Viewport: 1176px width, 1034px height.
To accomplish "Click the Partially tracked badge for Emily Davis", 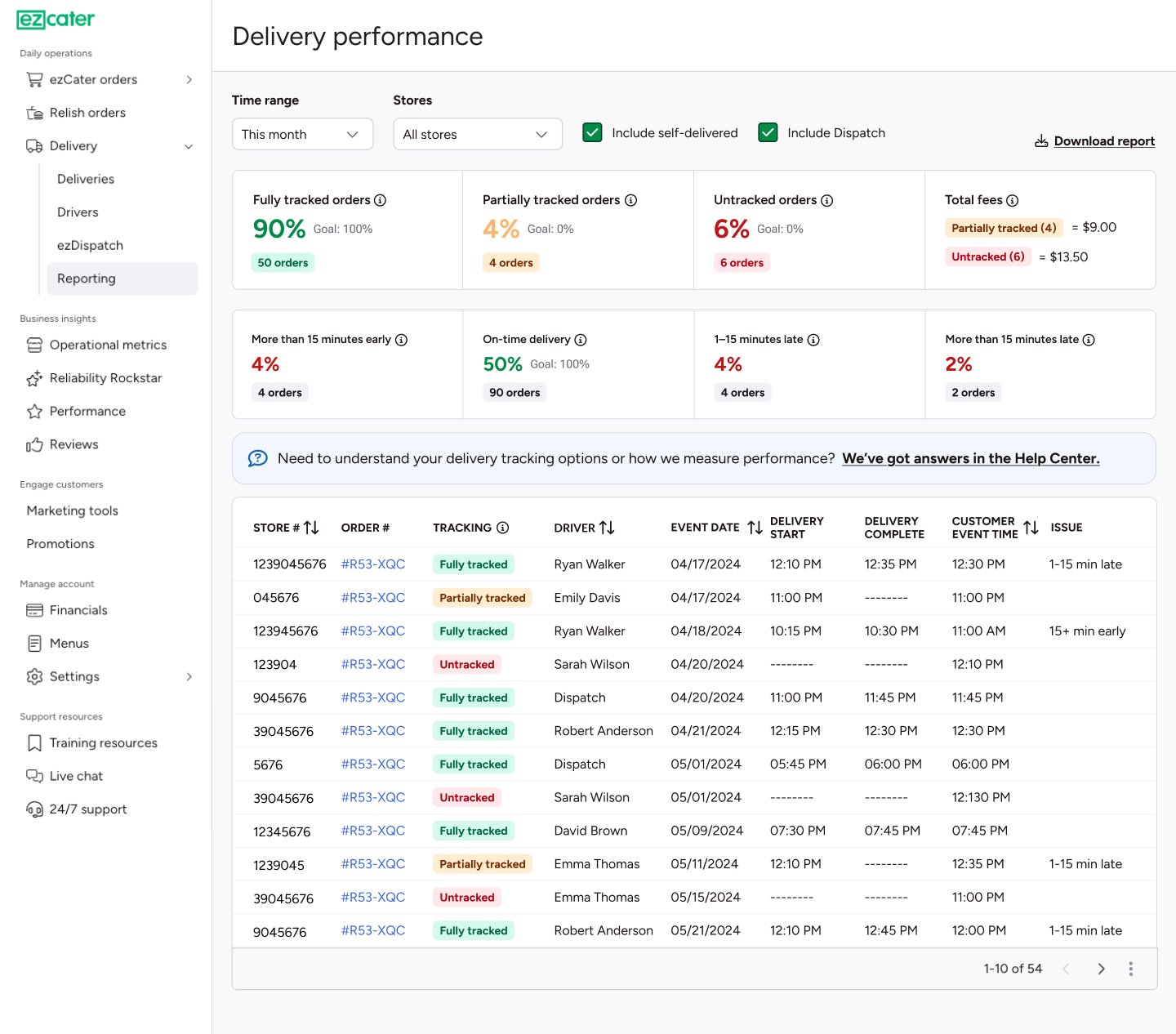I will pyautogui.click(x=483, y=598).
